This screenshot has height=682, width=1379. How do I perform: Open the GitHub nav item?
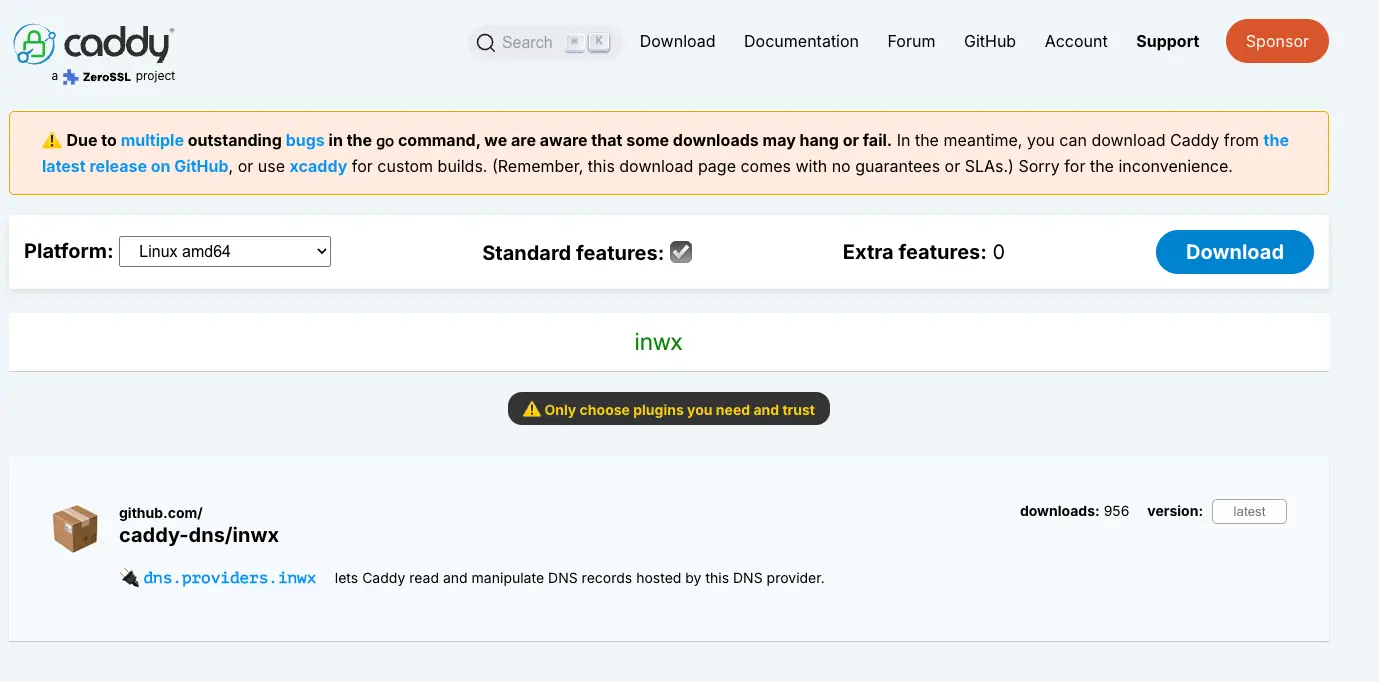coord(989,41)
